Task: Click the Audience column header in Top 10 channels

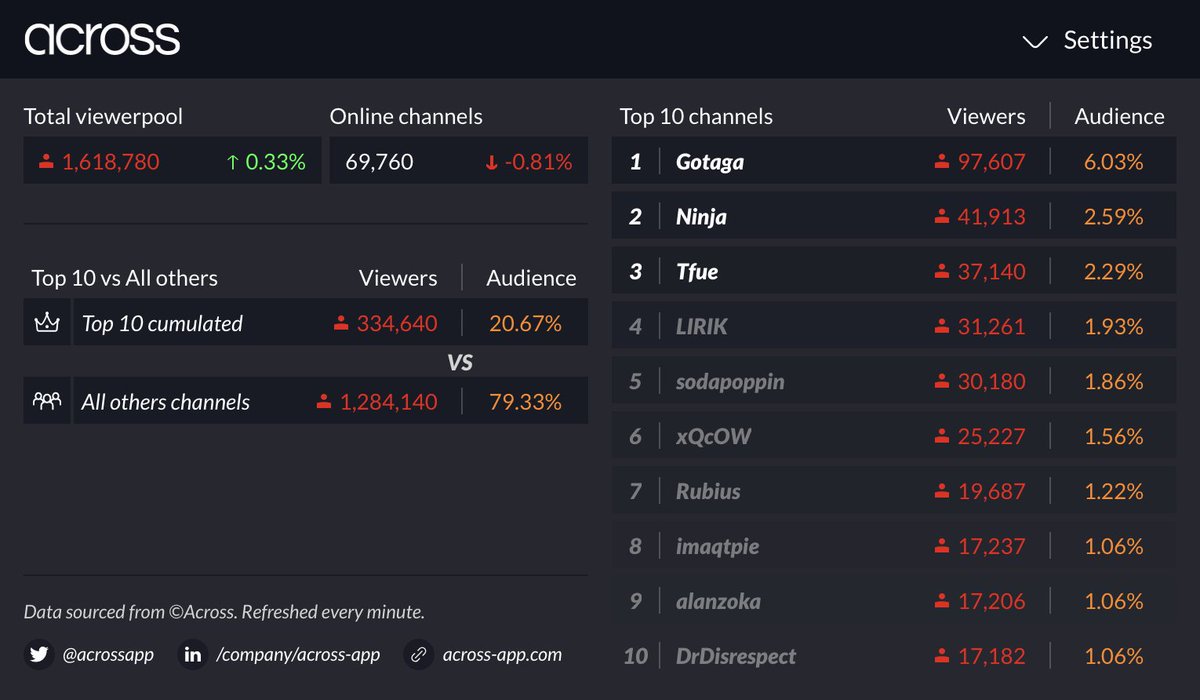Action: (1119, 117)
